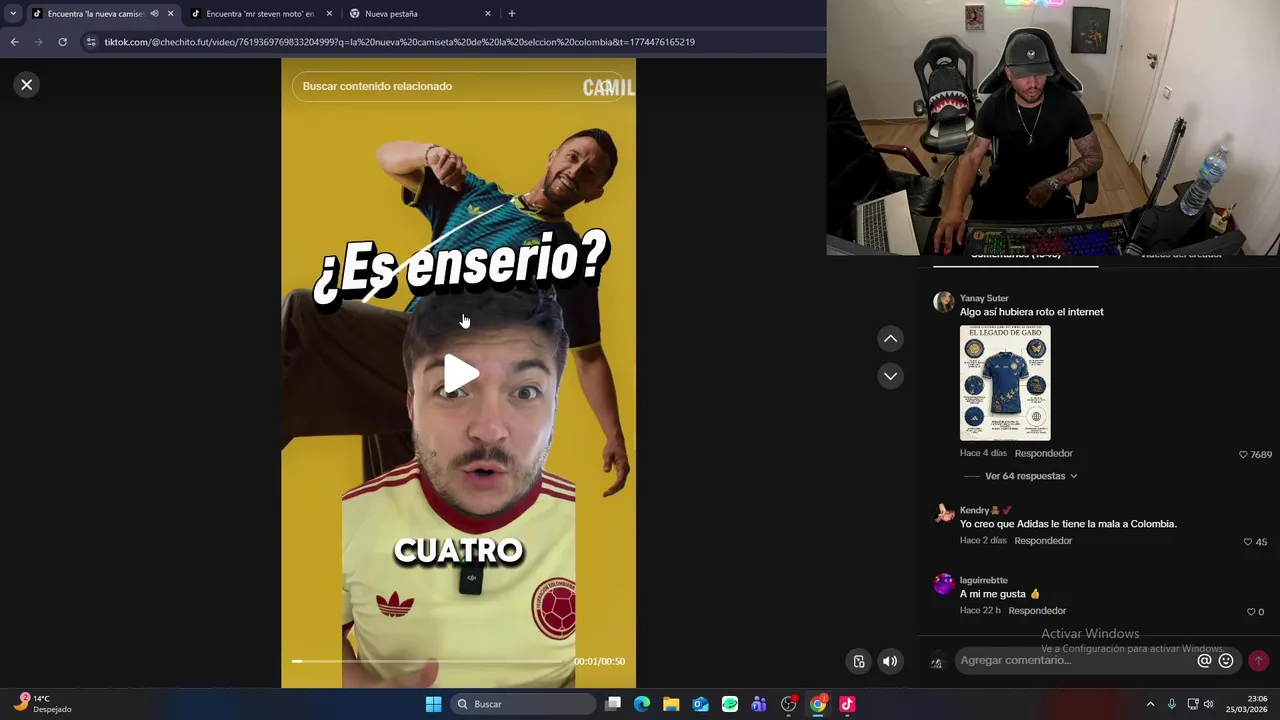
Task: Play the paused TikTok video
Action: (460, 374)
